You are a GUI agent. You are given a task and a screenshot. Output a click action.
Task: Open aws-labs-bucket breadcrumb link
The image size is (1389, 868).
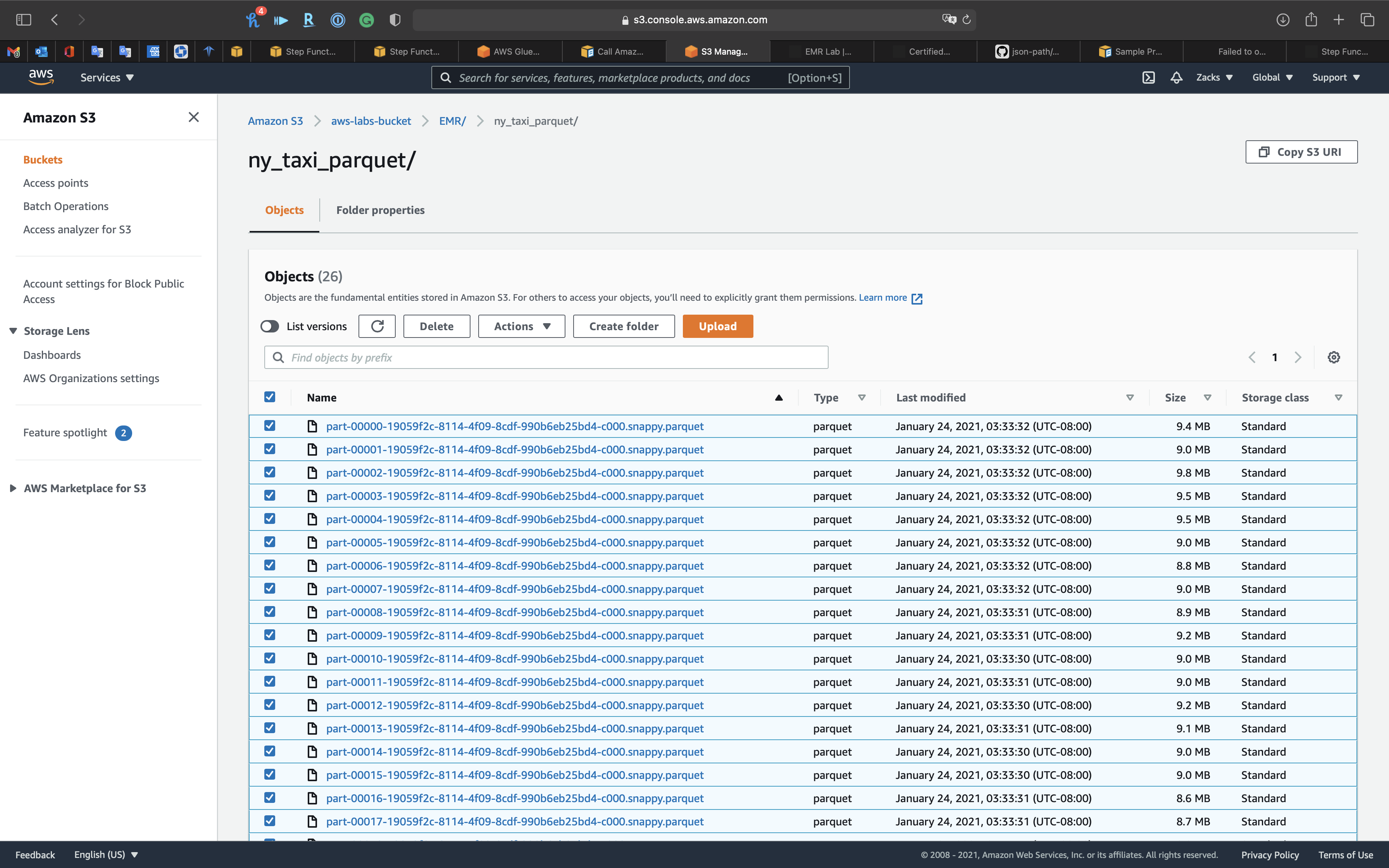click(x=371, y=121)
